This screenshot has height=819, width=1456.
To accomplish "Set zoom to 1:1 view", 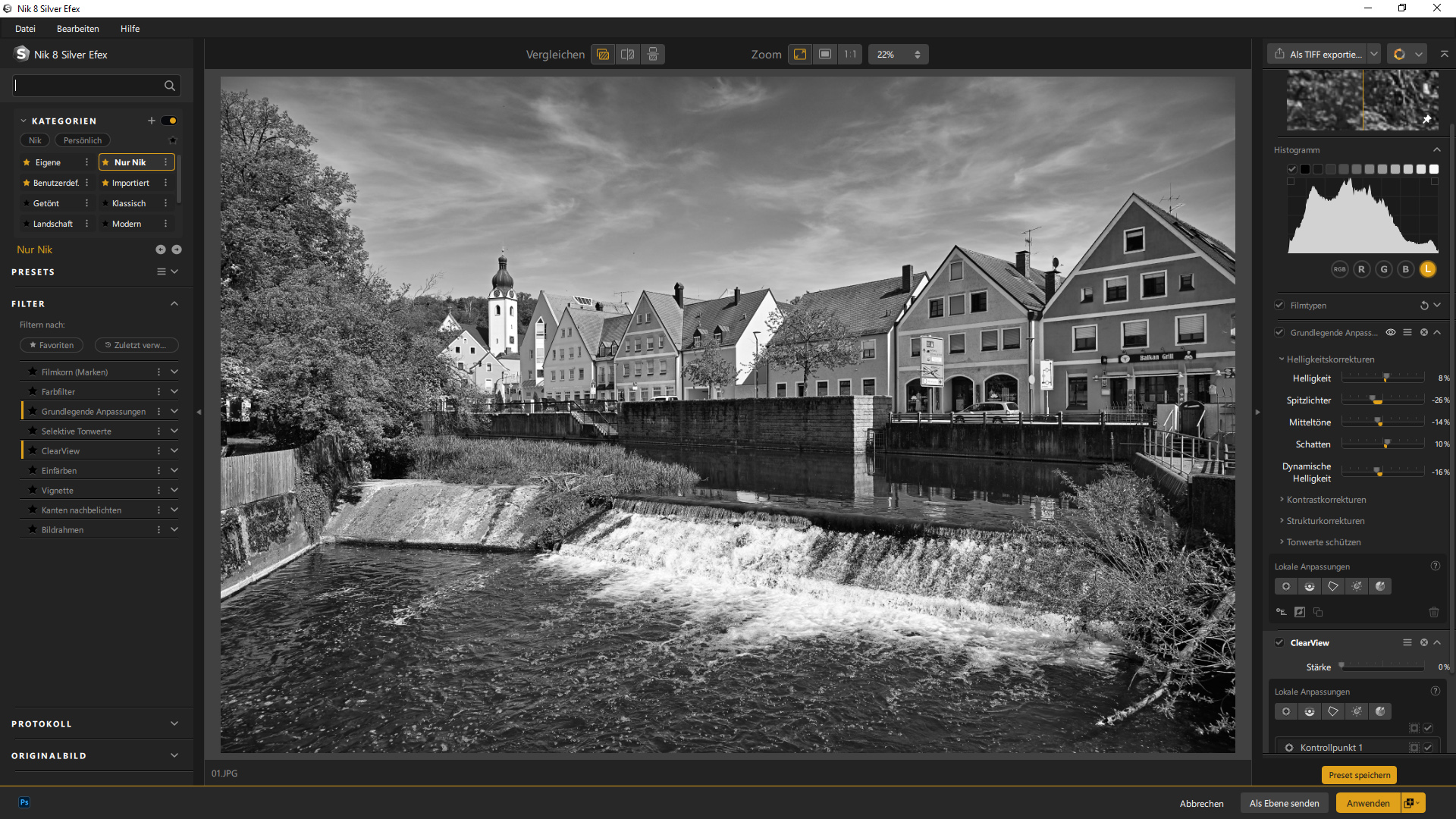I will click(850, 55).
